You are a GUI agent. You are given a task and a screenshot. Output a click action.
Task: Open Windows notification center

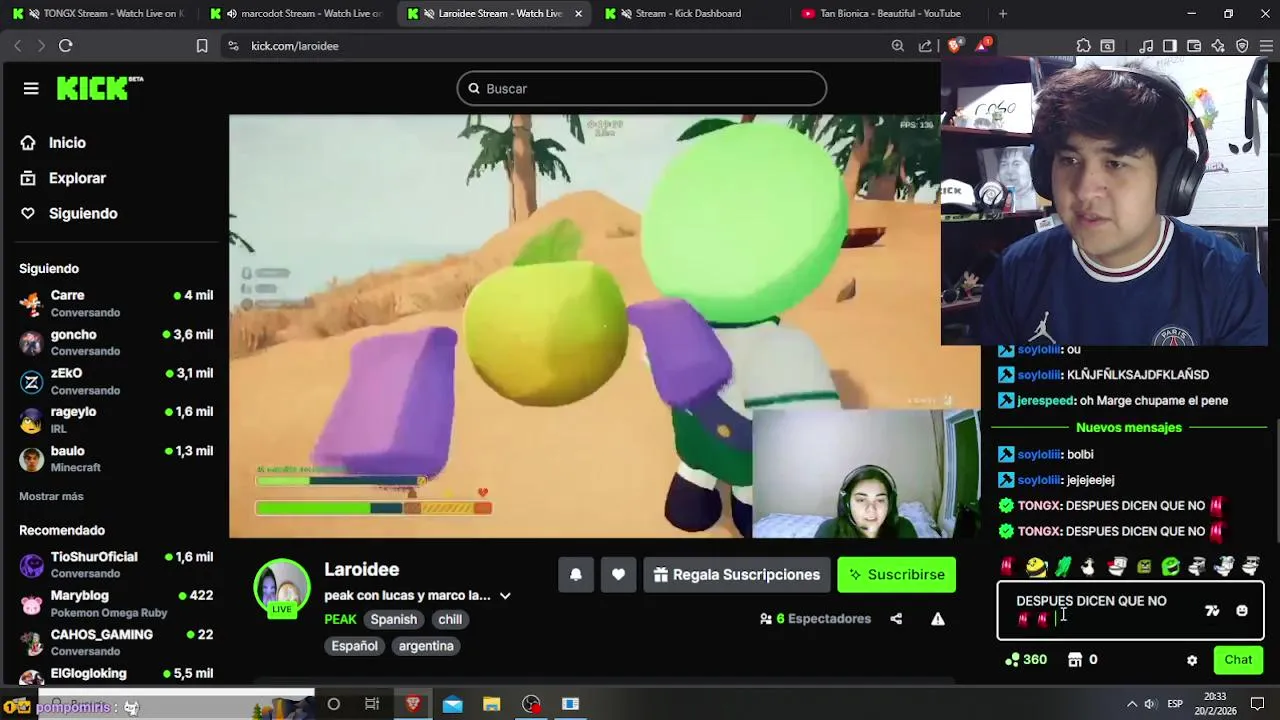(1258, 704)
